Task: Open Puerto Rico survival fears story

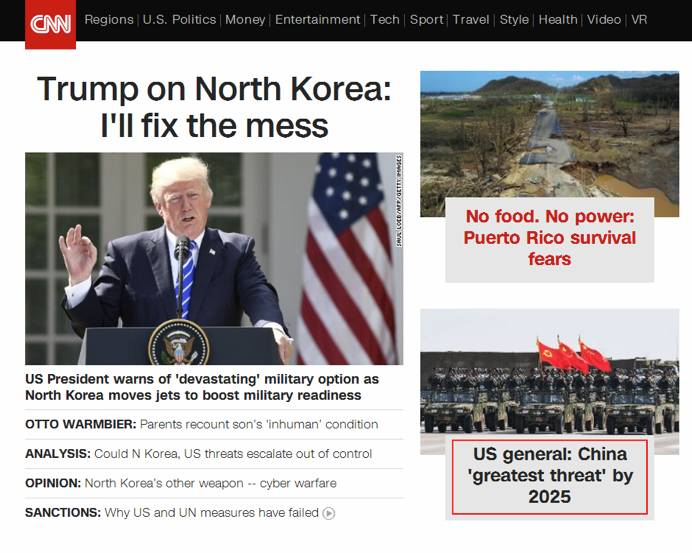Action: point(549,238)
